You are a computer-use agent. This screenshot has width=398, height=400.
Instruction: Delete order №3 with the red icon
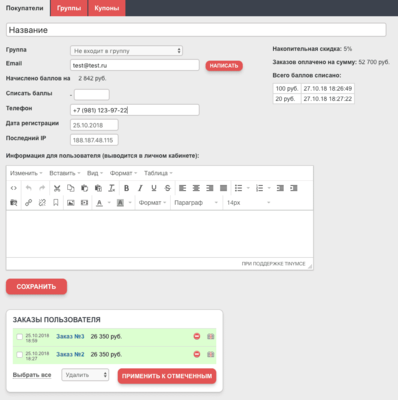(197, 336)
